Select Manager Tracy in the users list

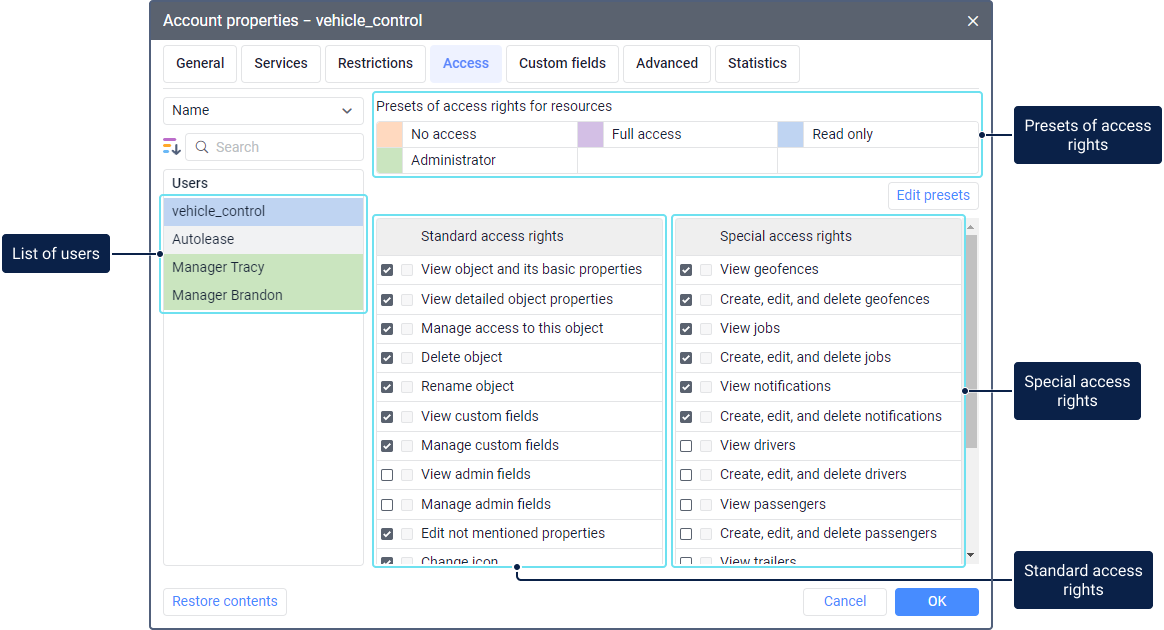tap(263, 268)
